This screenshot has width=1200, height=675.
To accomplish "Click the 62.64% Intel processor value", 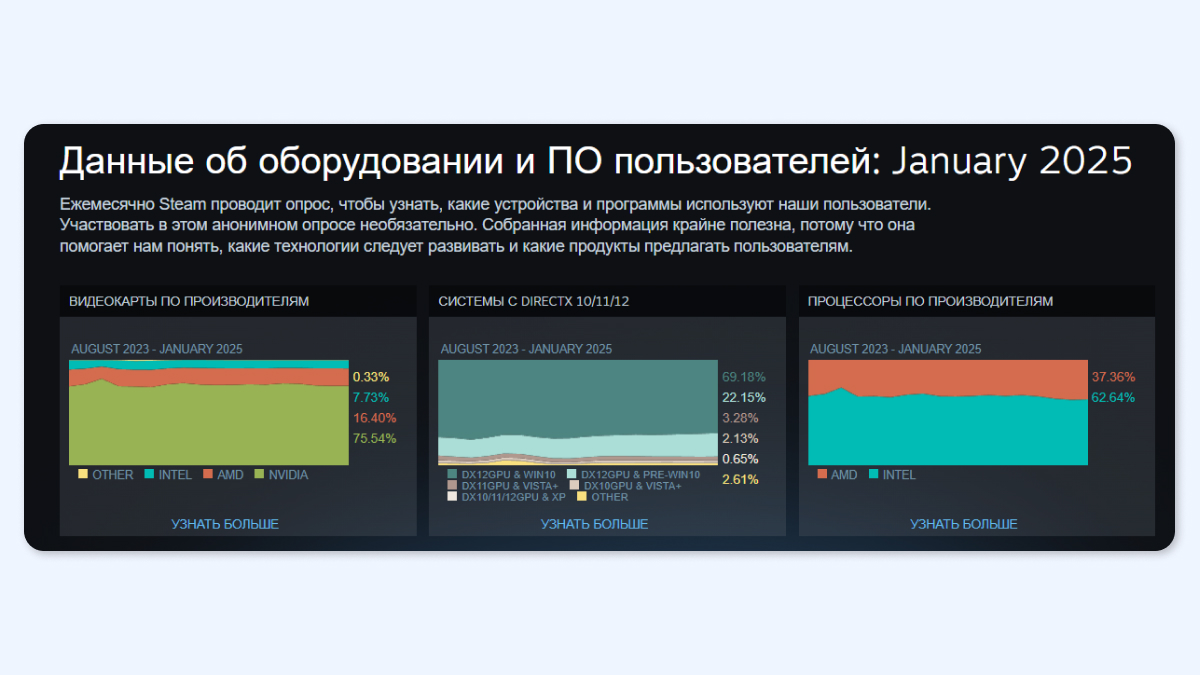I will (x=1114, y=397).
